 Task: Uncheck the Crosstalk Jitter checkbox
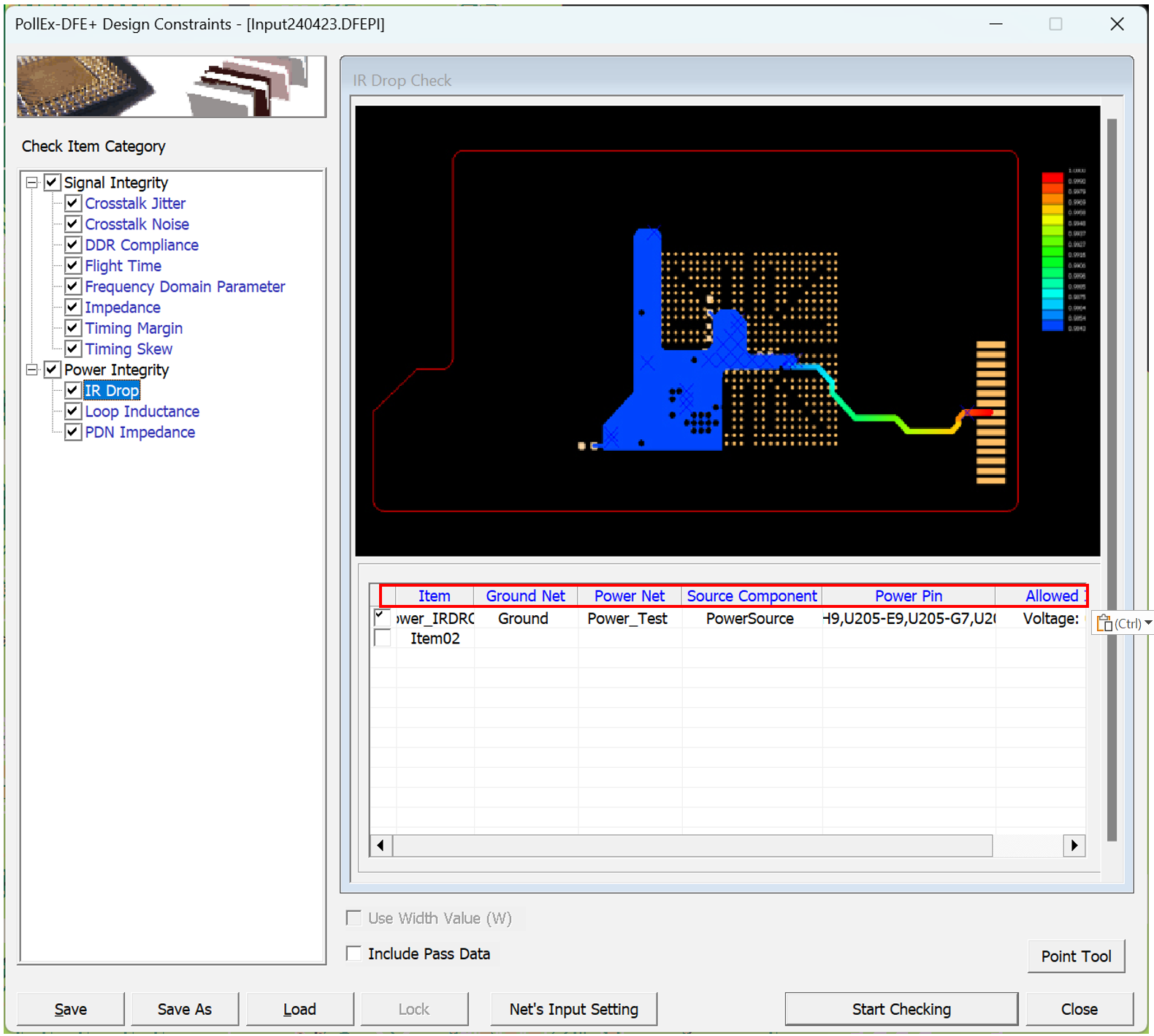[x=72, y=203]
